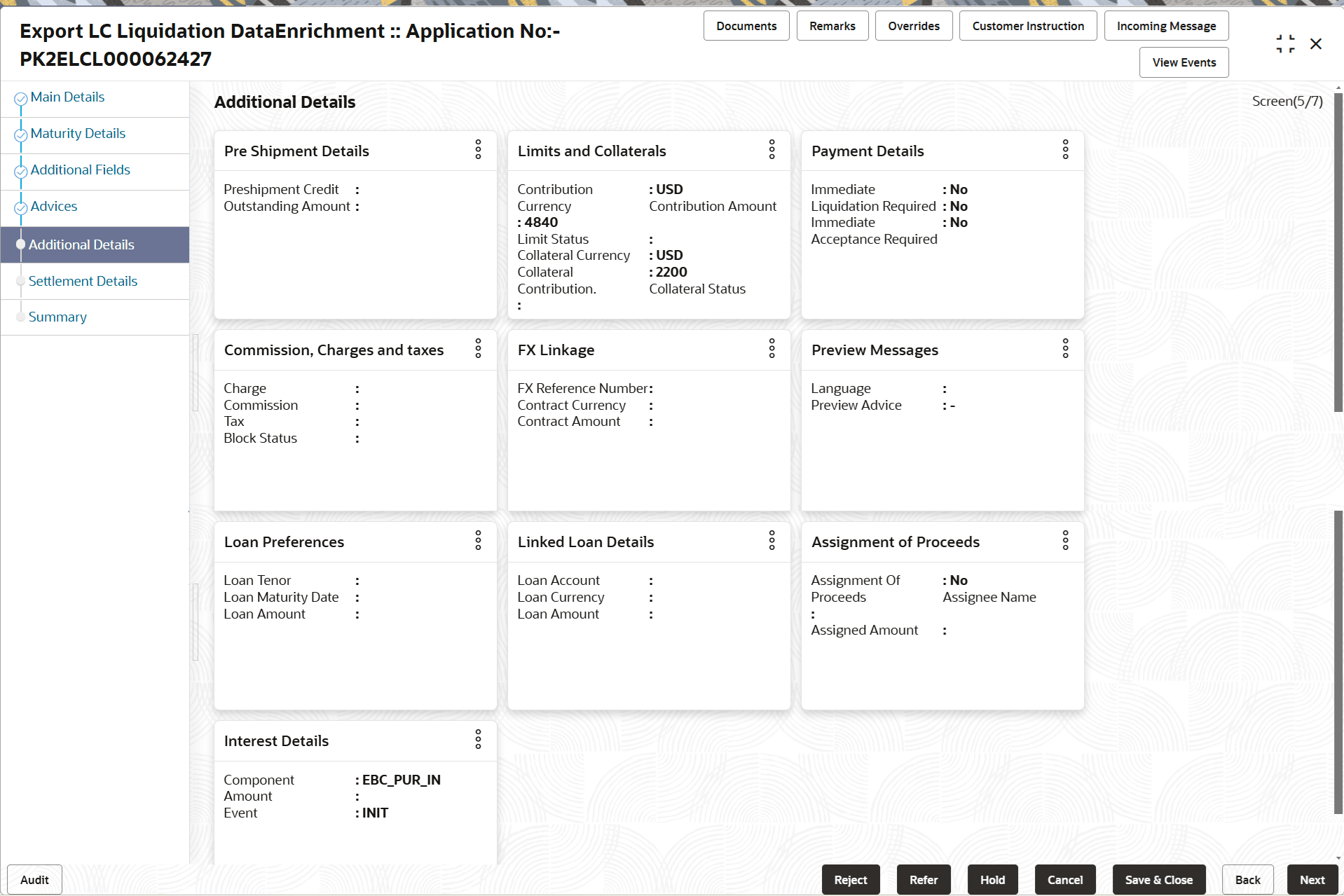Open the Documents dialog

[746, 25]
